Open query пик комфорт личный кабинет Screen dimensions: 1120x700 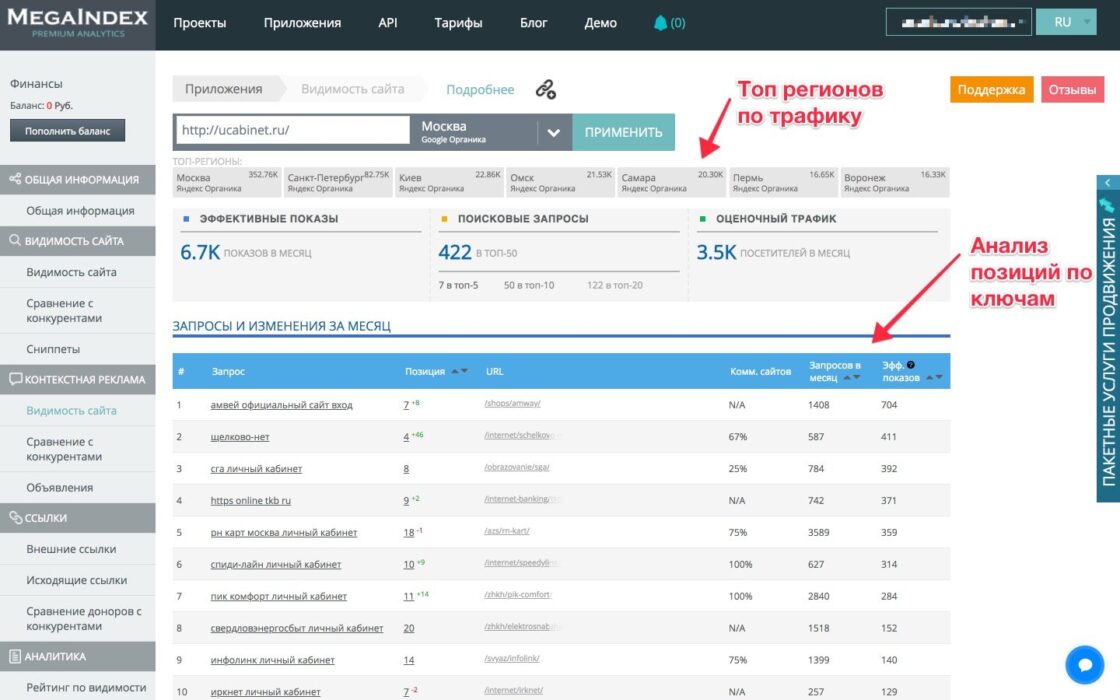[278, 596]
